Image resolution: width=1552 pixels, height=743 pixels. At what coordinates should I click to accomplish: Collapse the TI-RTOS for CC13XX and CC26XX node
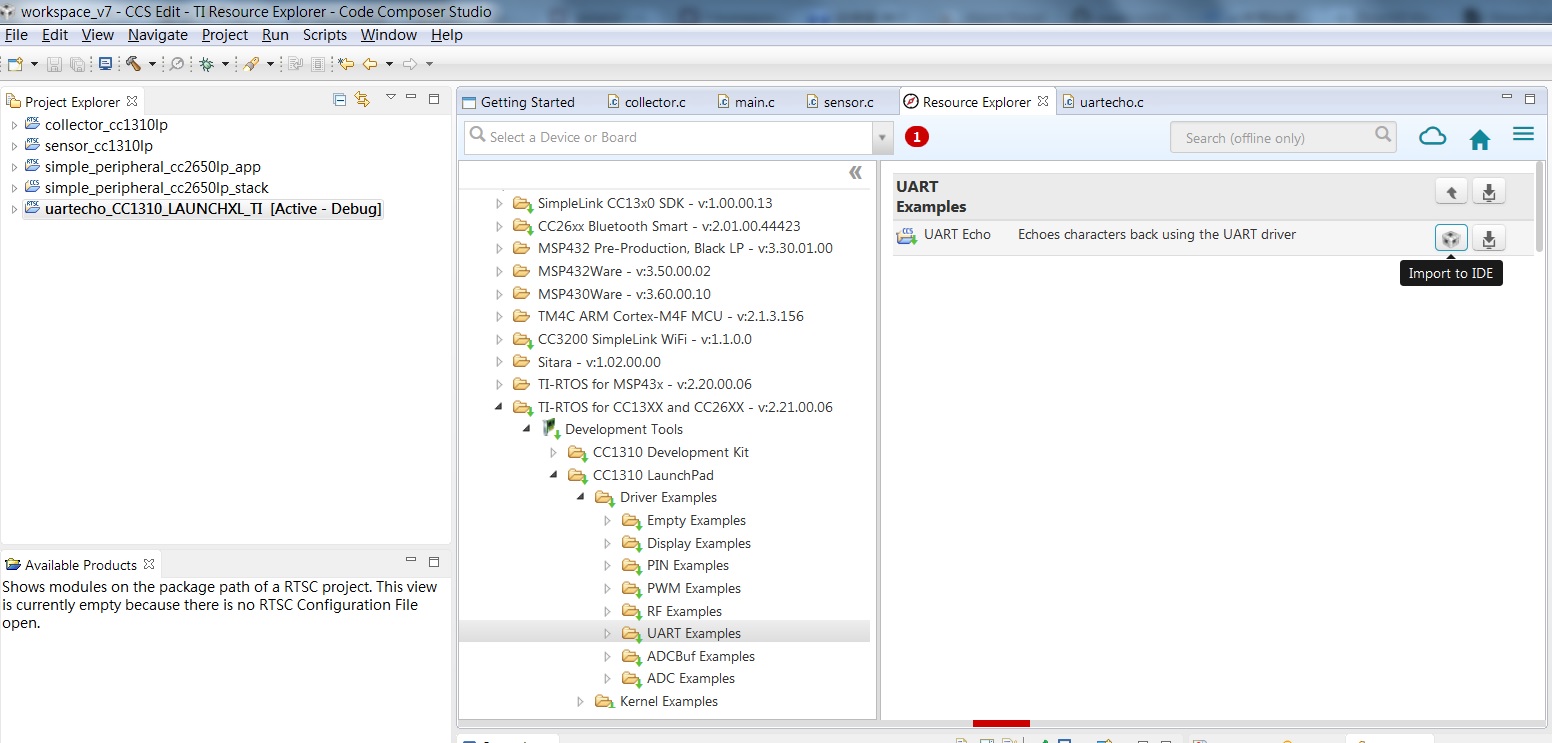500,407
